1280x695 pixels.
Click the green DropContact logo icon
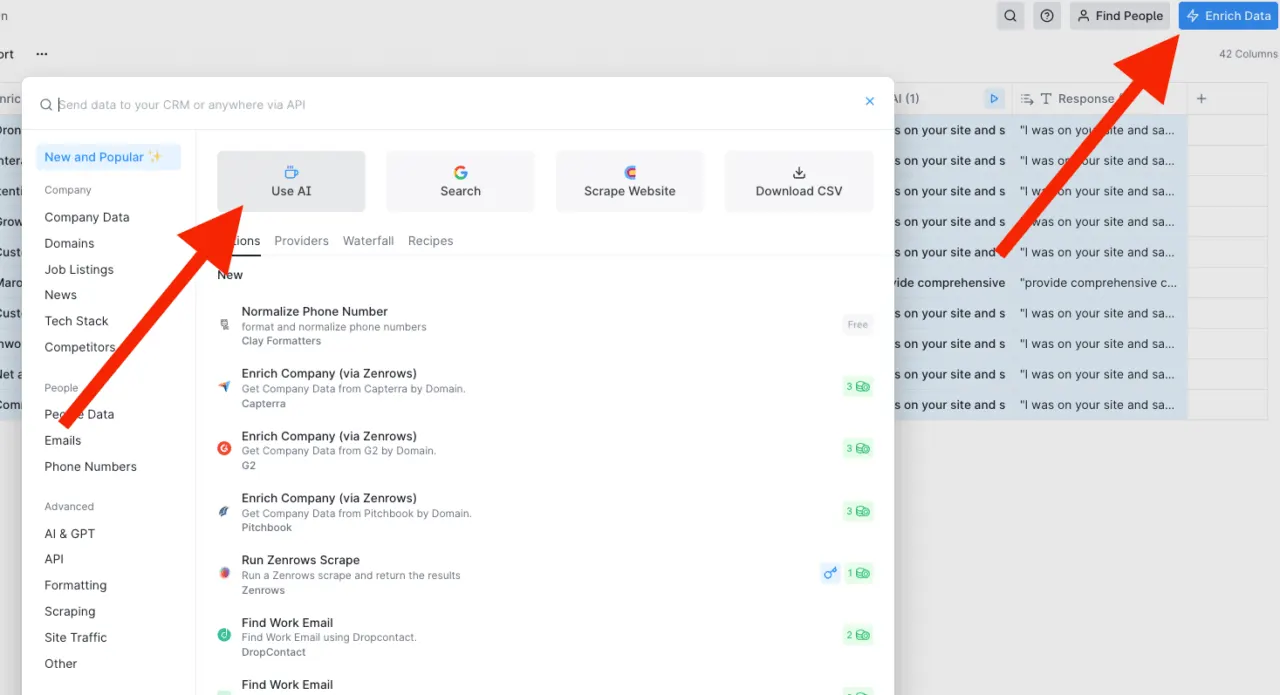[224, 635]
